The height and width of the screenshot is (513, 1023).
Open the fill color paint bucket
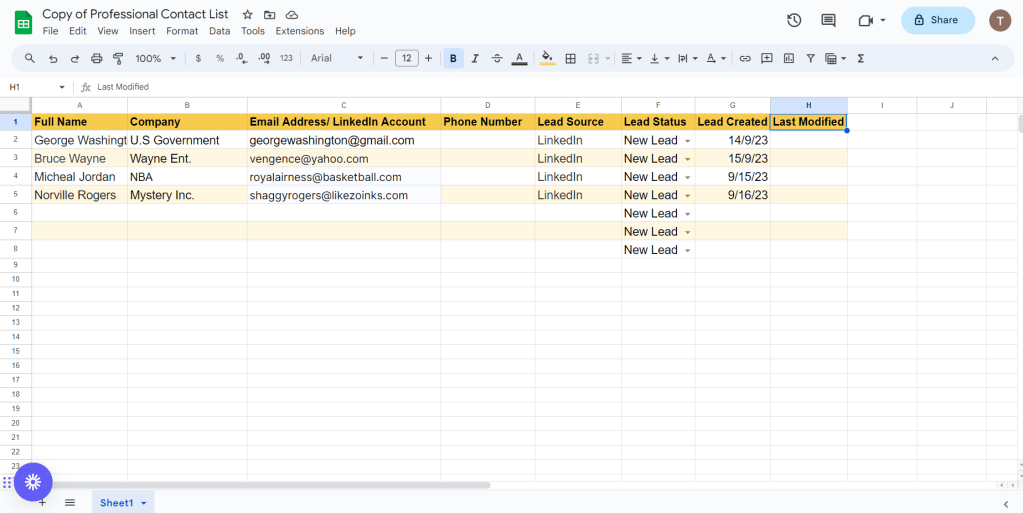[546, 59]
